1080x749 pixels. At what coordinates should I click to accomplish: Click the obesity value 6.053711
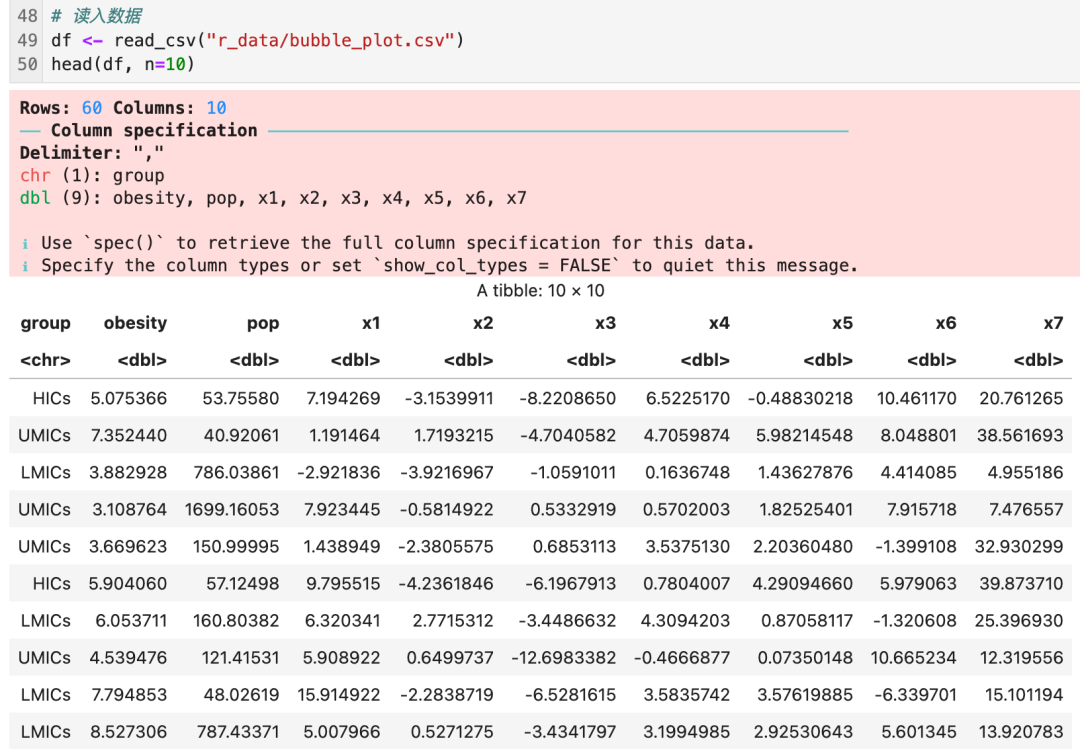132,621
